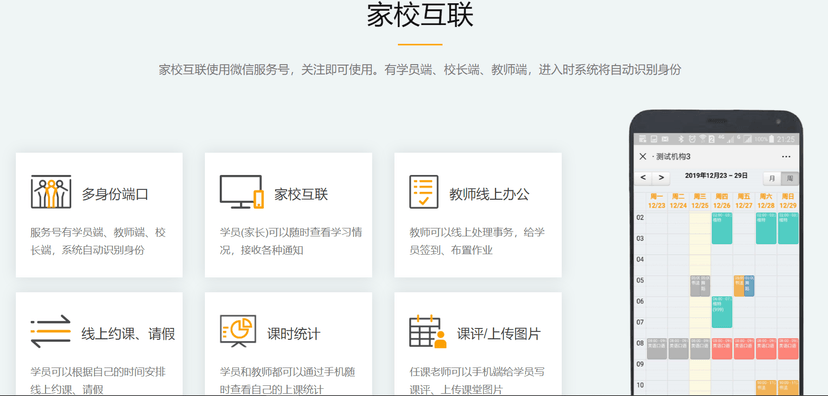Select the 周六 12/28 column header
Viewport: 828px width, 396px height.
(x=766, y=201)
